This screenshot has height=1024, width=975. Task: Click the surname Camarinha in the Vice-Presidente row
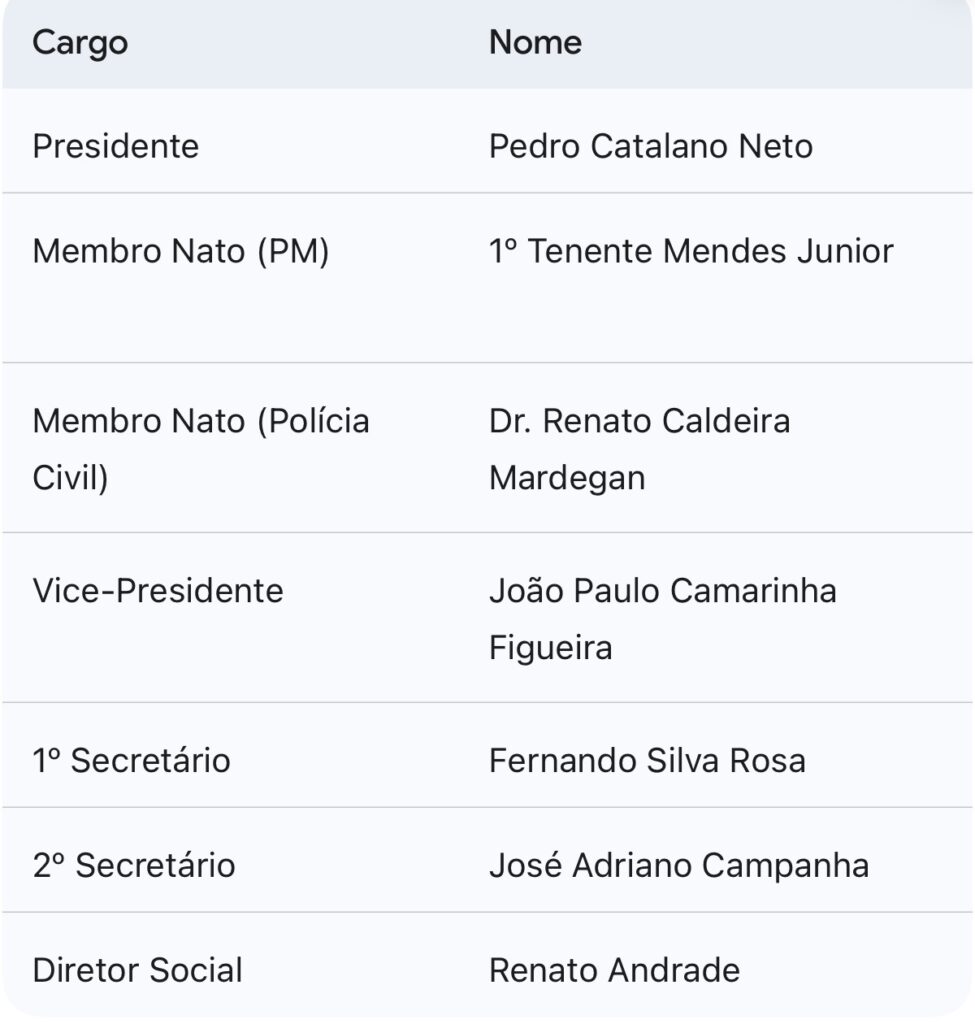(x=753, y=591)
